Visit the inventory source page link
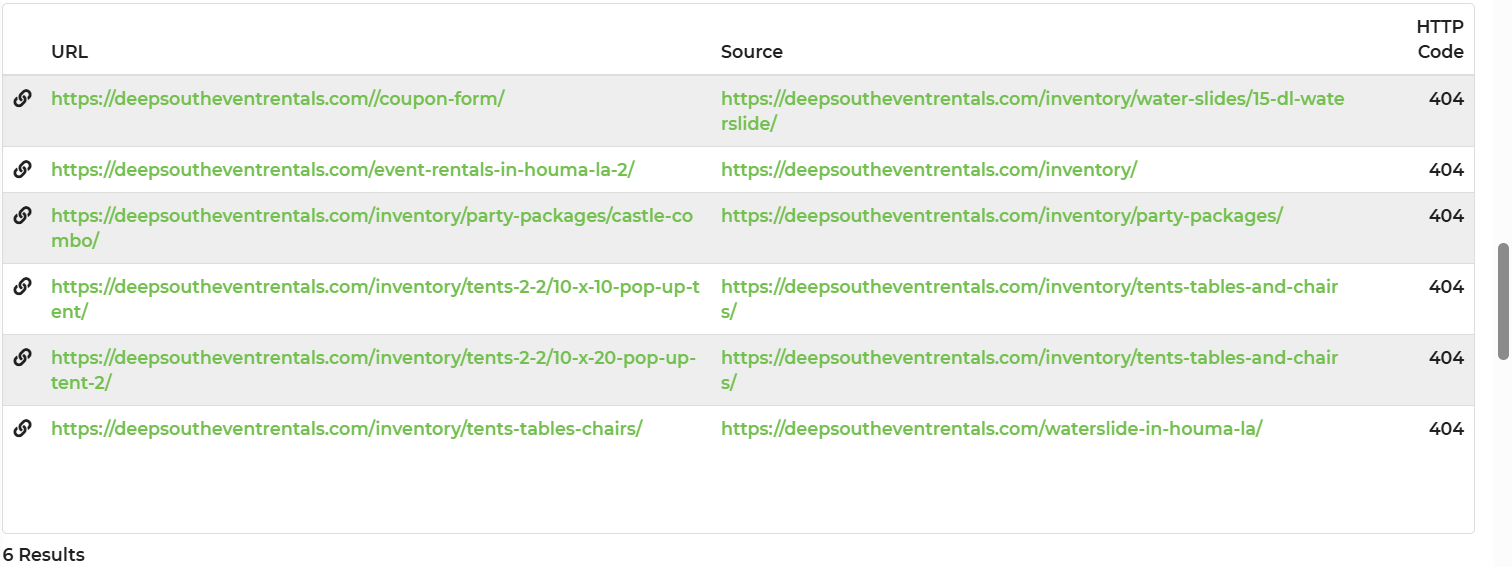Viewport: 1512px width, 567px height. 928,170
